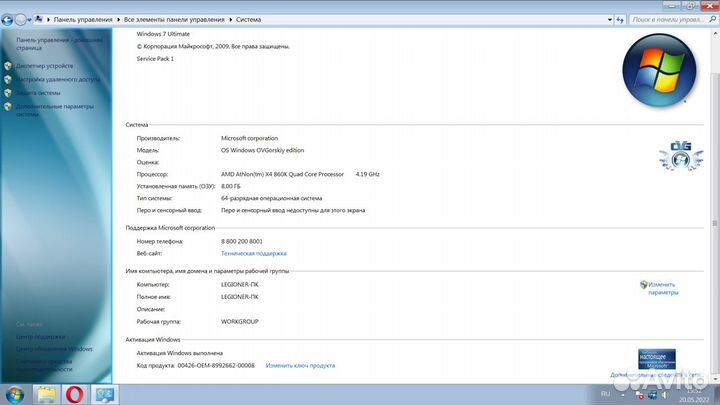Click shield icon beside Диспетчер устройств
The image size is (720, 405).
(8, 66)
